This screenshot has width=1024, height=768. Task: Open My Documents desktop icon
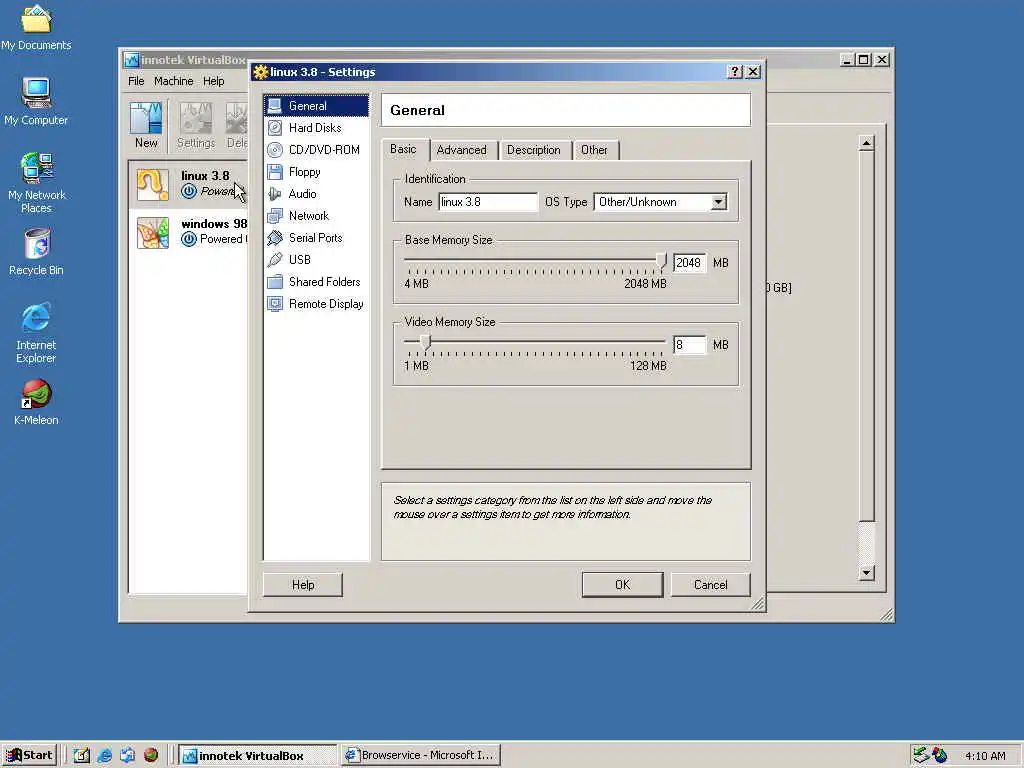click(x=36, y=27)
